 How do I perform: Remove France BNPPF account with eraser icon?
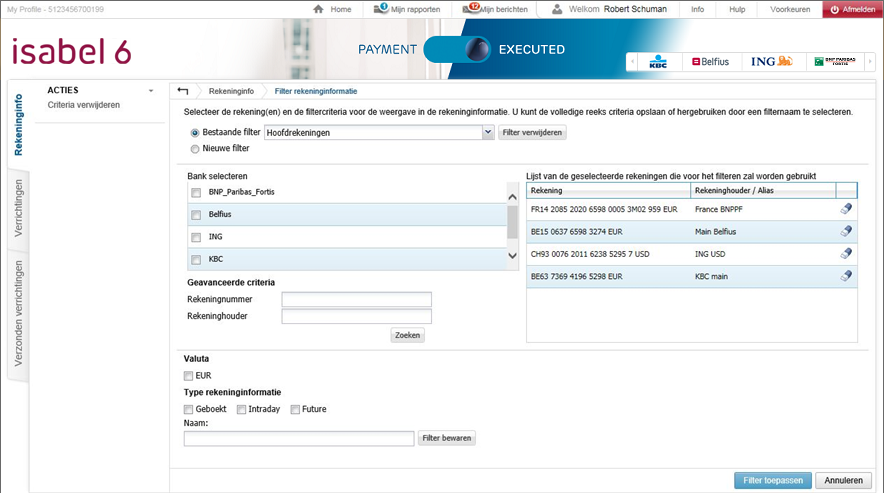point(846,209)
